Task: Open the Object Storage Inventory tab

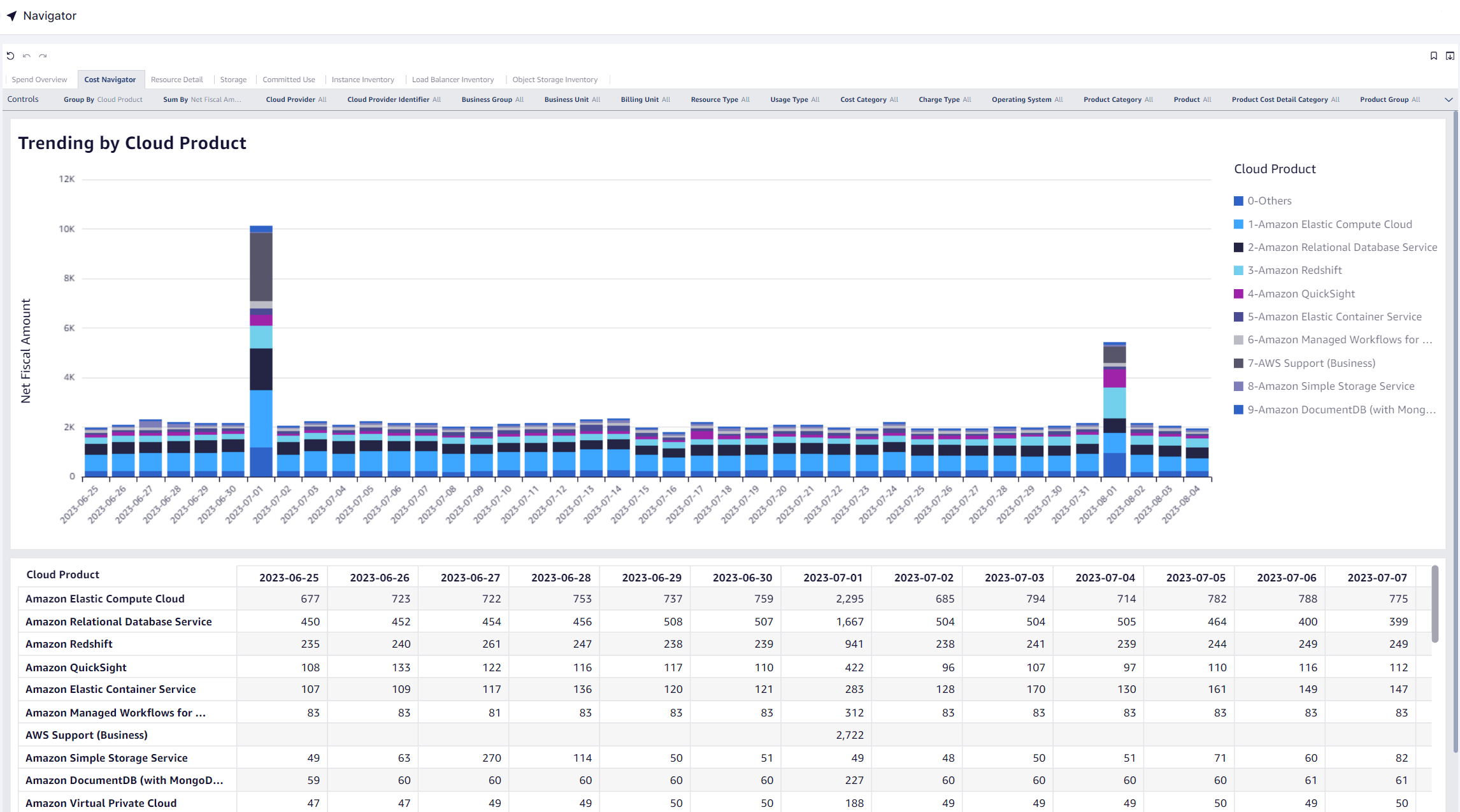Action: (x=555, y=80)
